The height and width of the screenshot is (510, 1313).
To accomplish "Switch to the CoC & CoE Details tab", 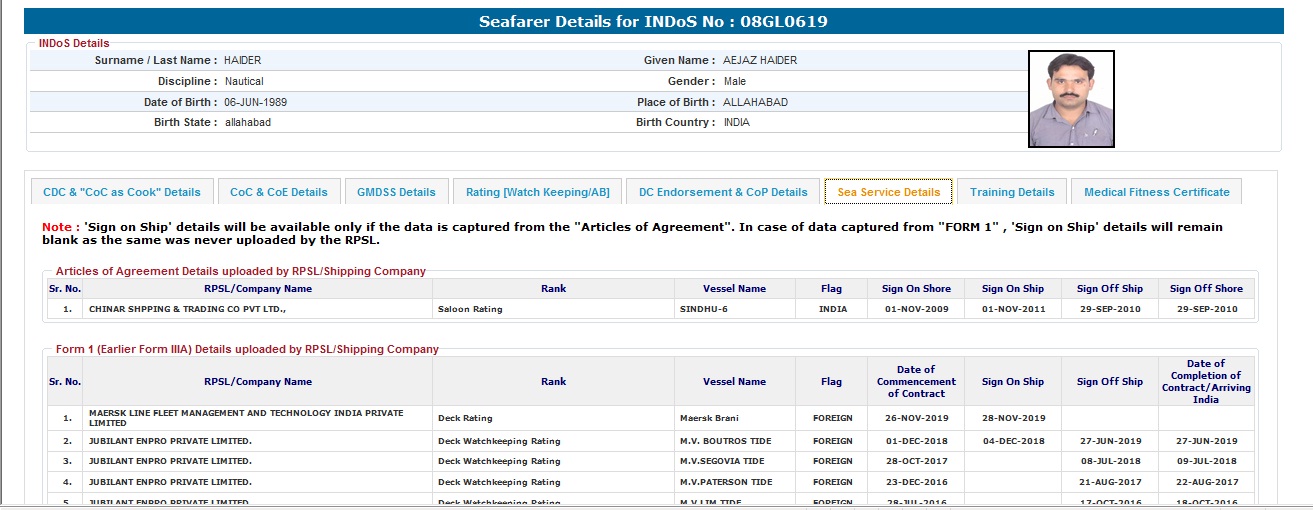I will 279,192.
